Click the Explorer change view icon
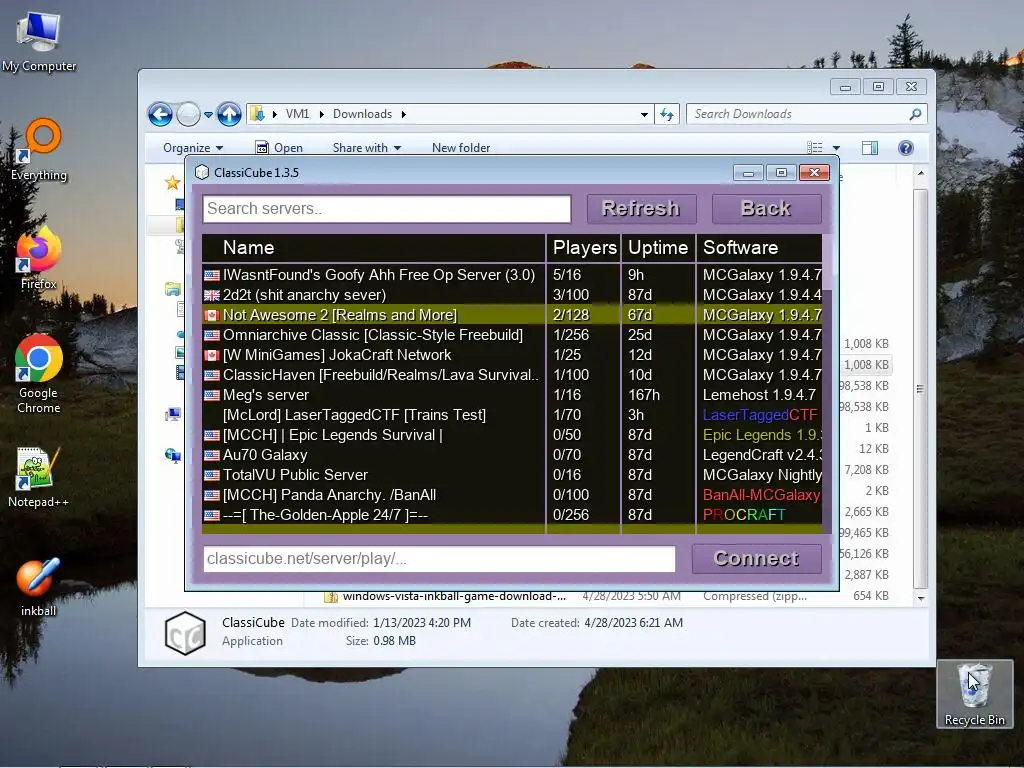1024x768 pixels. (814, 148)
